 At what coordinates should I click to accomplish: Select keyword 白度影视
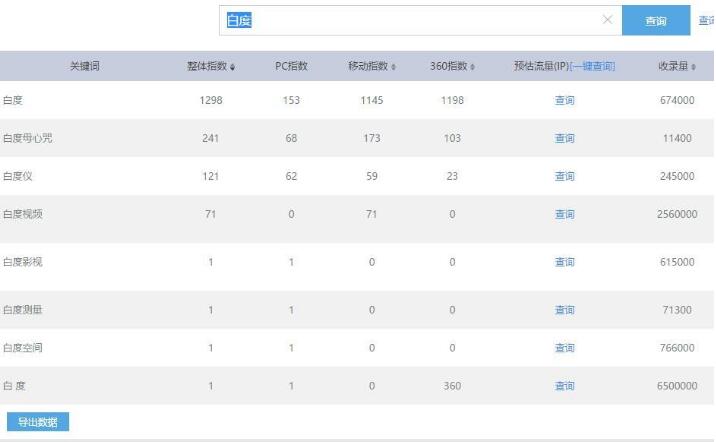click(x=22, y=262)
